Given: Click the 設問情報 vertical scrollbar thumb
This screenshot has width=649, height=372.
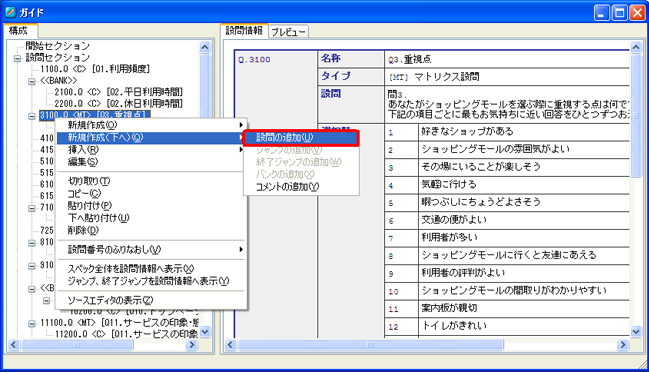Looking at the screenshot, I should pyautogui.click(x=636, y=116).
